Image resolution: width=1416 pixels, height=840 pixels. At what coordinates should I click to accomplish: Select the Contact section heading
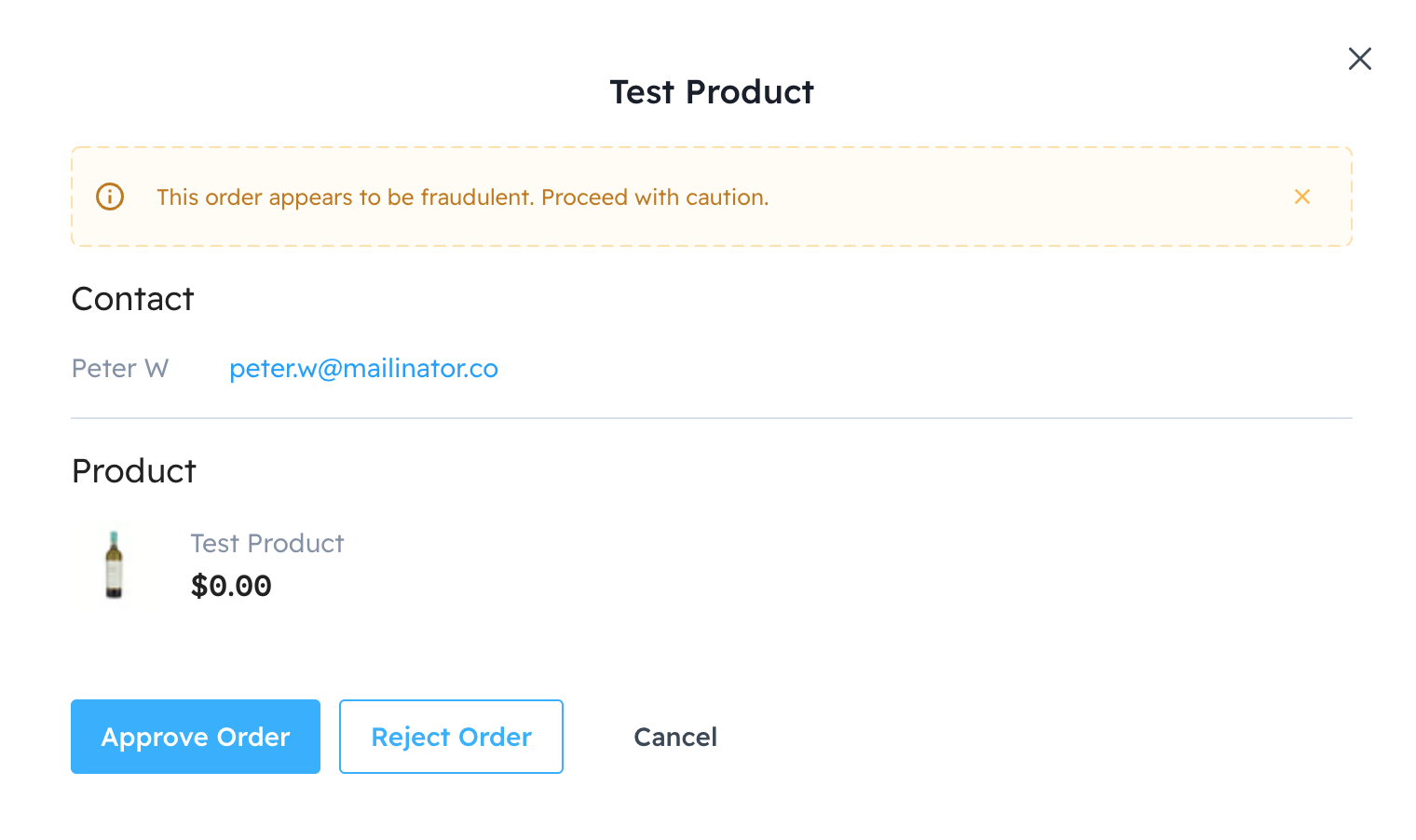(x=132, y=299)
